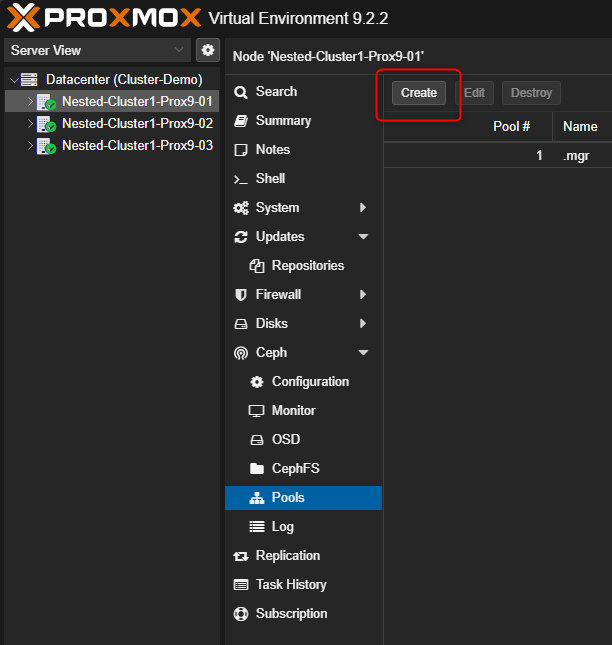The image size is (612, 645).
Task: Select Nested-Cluster1-Prox9-03 in the tree
Action: pos(137,145)
